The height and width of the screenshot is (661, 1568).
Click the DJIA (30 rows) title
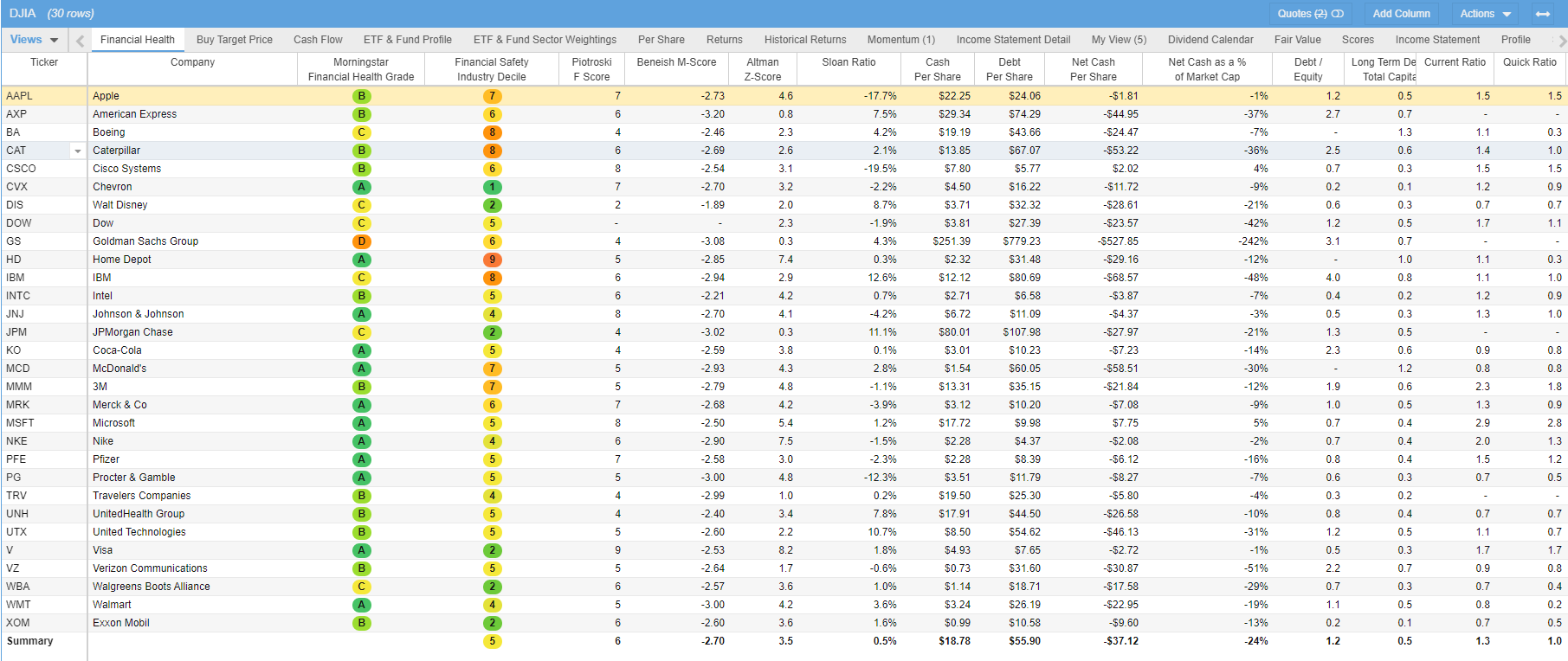[x=52, y=14]
